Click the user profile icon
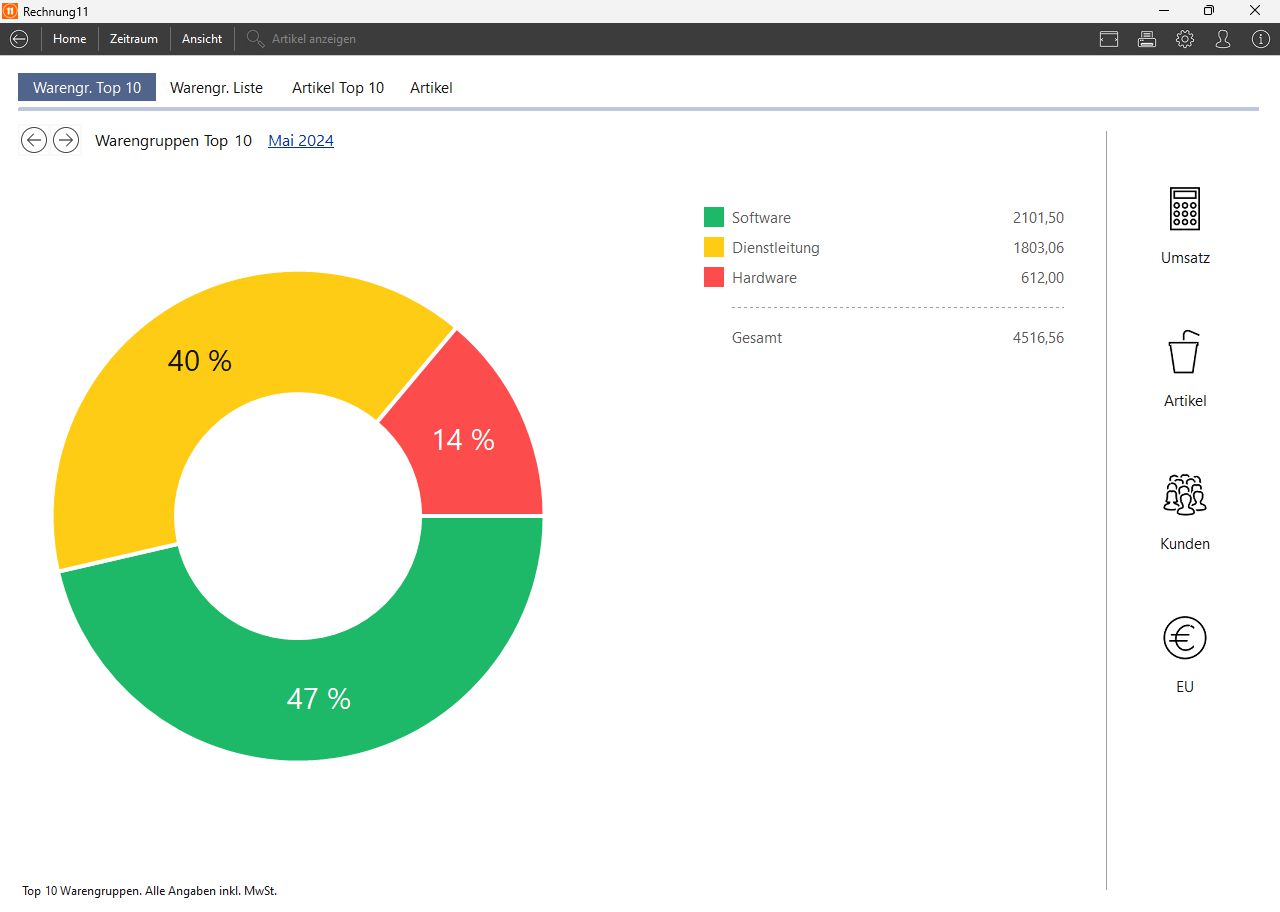1280x912 pixels. (1223, 39)
